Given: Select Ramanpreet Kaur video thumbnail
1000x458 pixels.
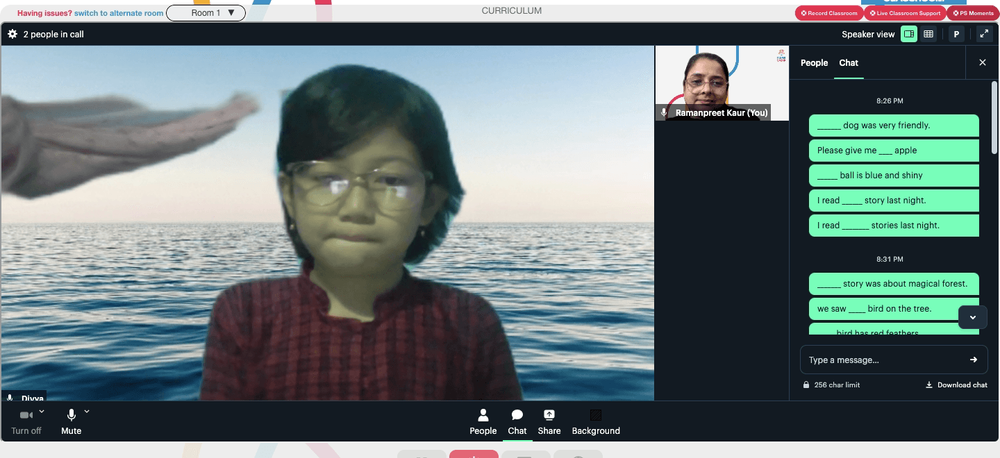Looking at the screenshot, I should 722,83.
